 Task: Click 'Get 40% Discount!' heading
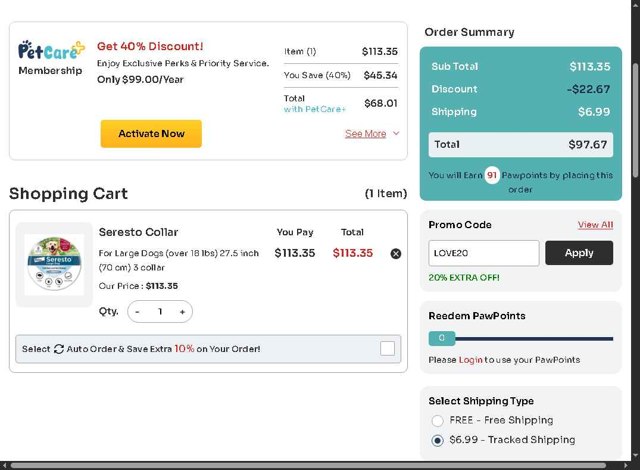[x=150, y=46]
